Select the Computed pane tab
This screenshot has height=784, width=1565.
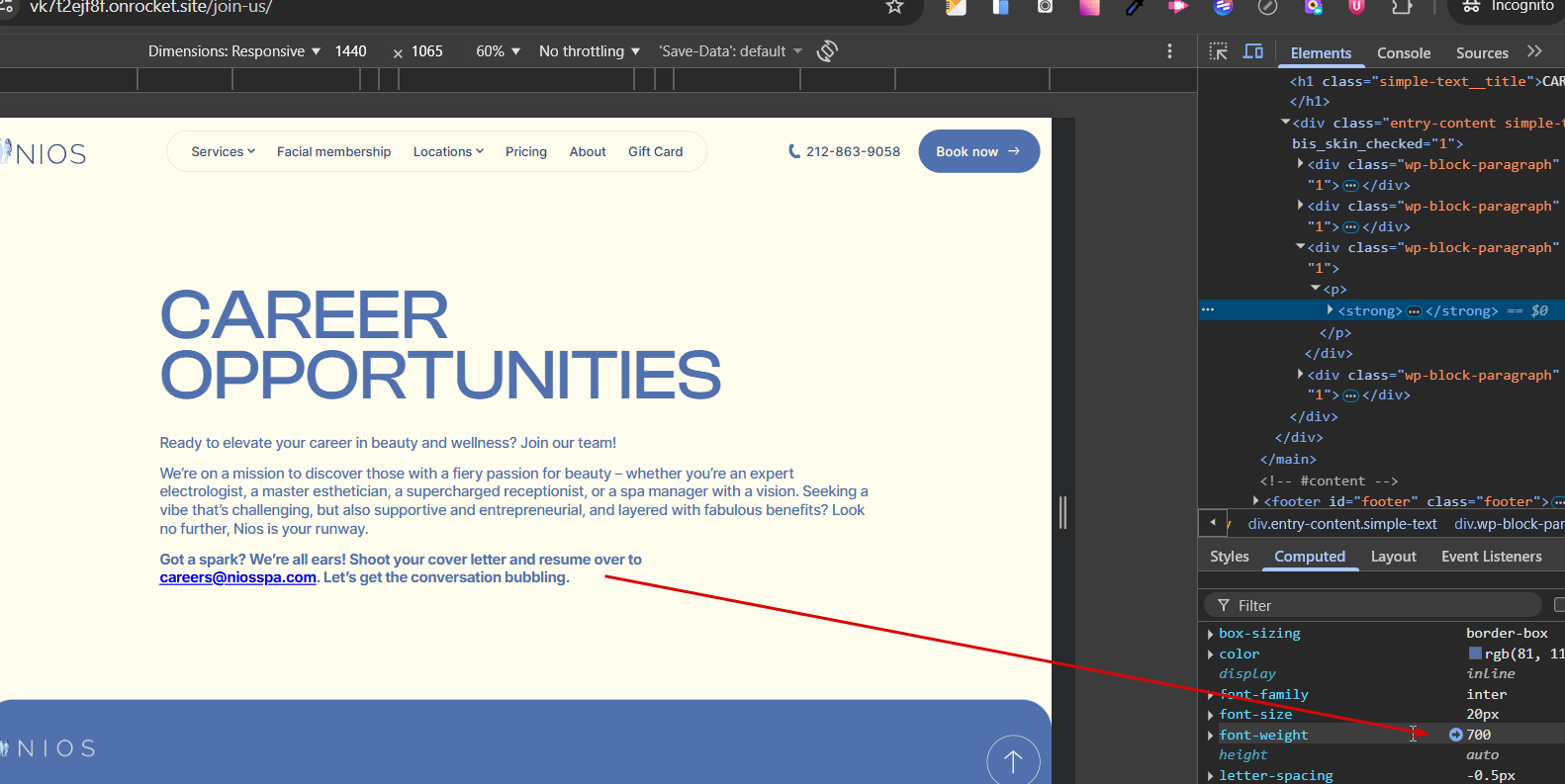(1310, 557)
